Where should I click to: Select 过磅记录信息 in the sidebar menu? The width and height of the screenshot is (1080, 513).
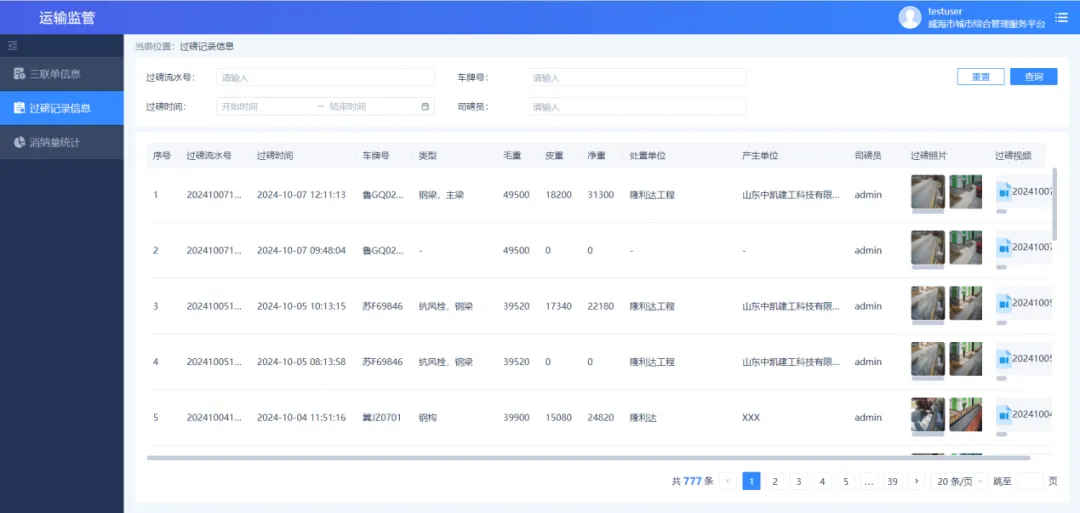tap(60, 108)
